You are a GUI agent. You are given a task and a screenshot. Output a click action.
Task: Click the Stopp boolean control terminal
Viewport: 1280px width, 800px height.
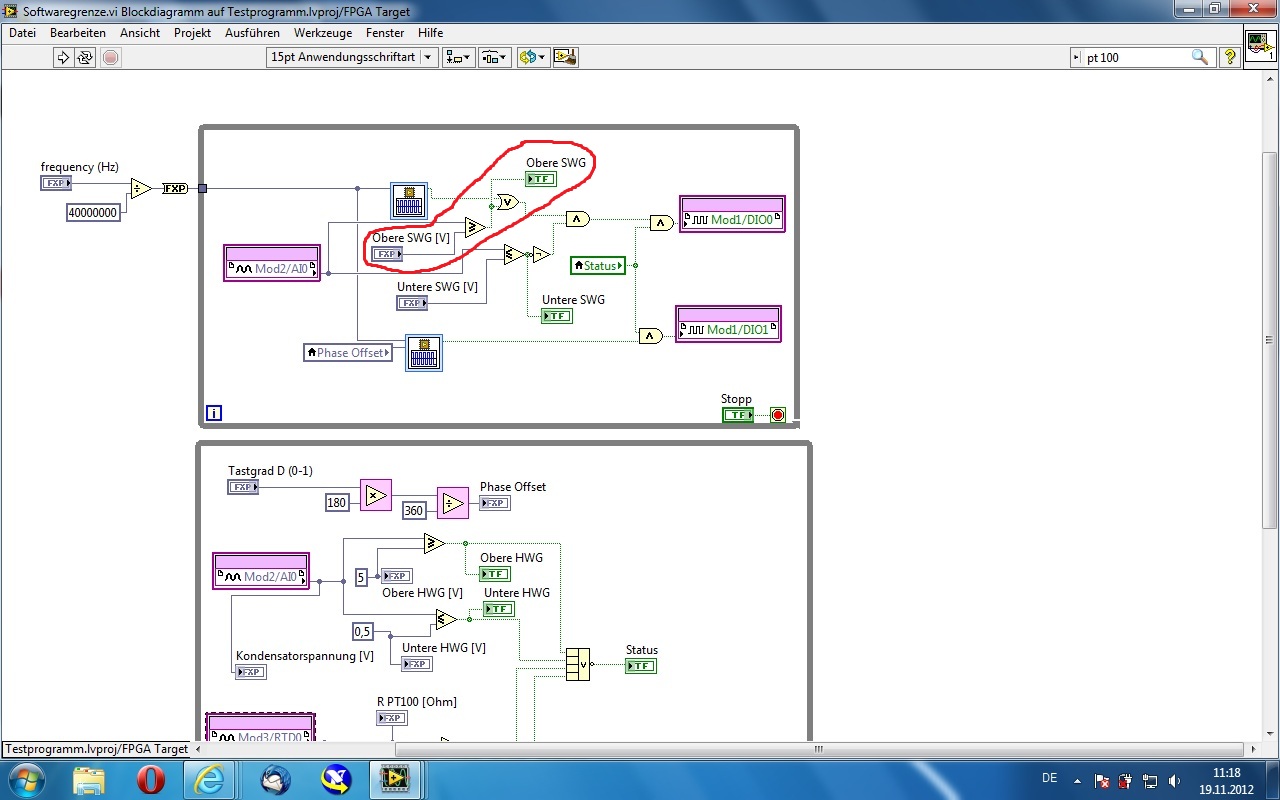(738, 415)
